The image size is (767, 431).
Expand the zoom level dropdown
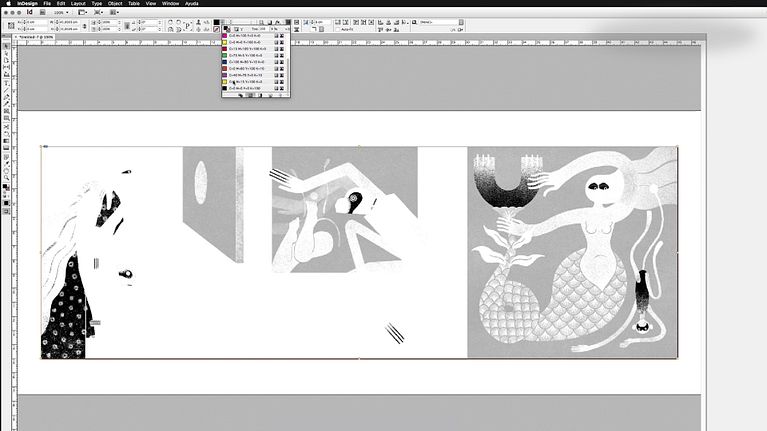pyautogui.click(x=60, y=13)
